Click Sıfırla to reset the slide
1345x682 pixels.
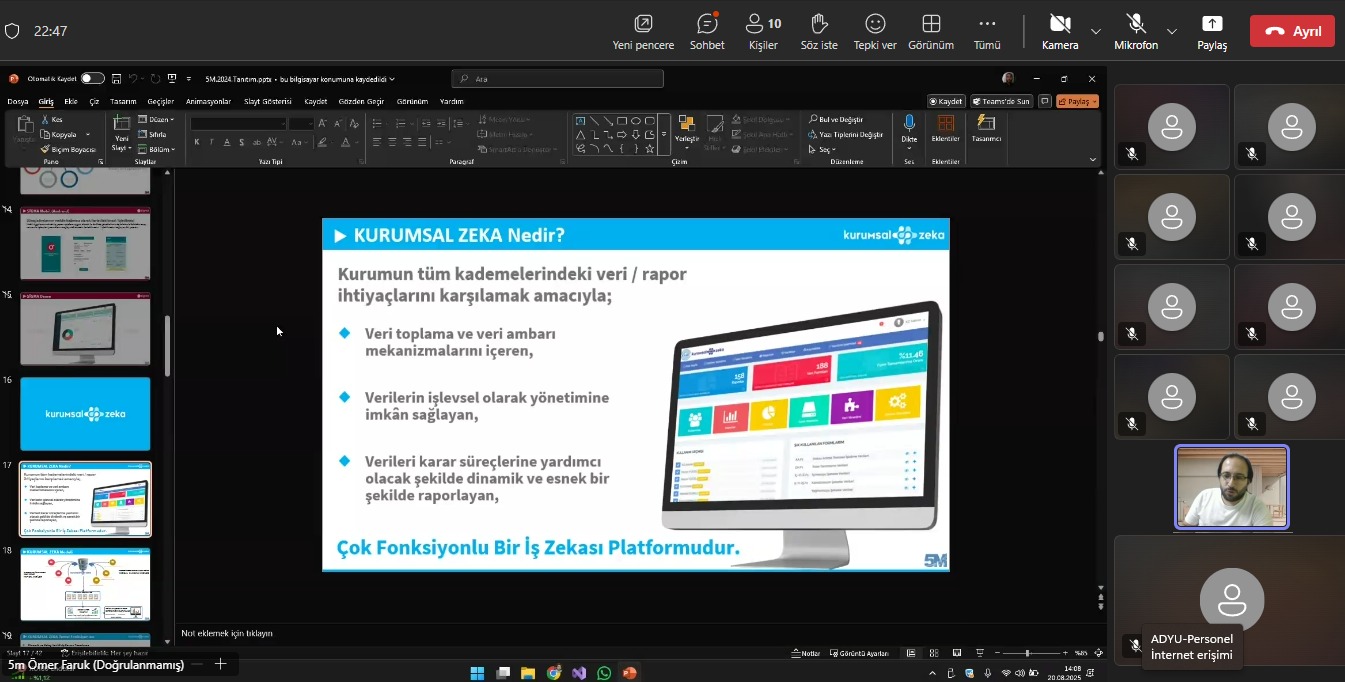point(153,134)
